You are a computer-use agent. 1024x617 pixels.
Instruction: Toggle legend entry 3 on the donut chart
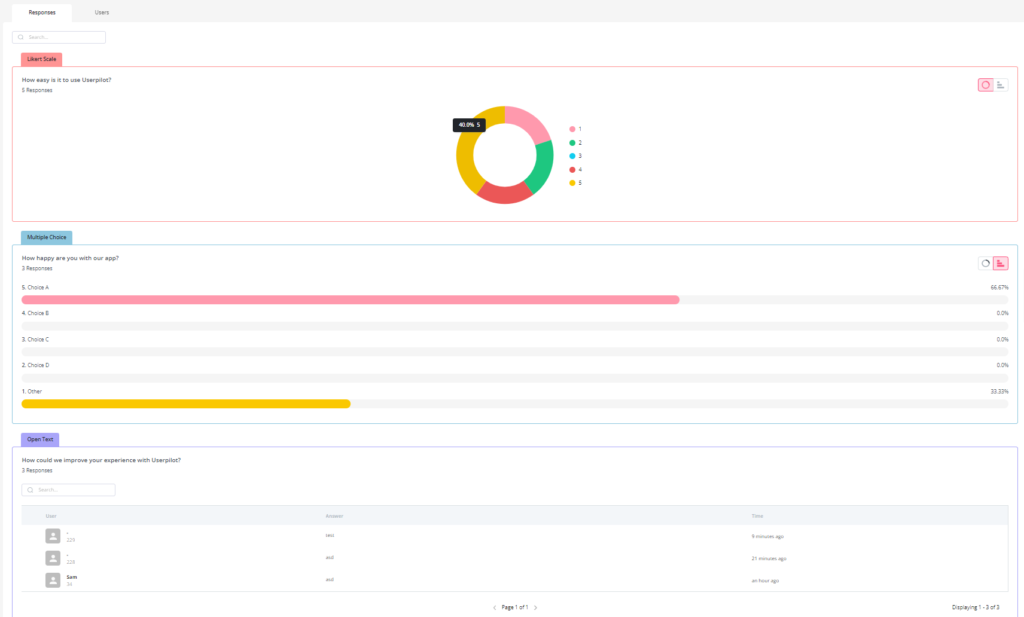573,155
